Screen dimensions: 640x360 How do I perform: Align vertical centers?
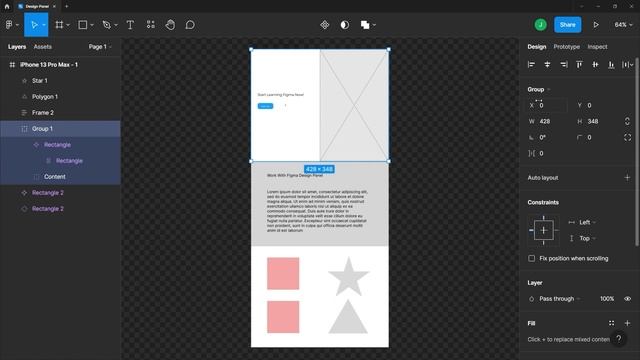click(596, 64)
